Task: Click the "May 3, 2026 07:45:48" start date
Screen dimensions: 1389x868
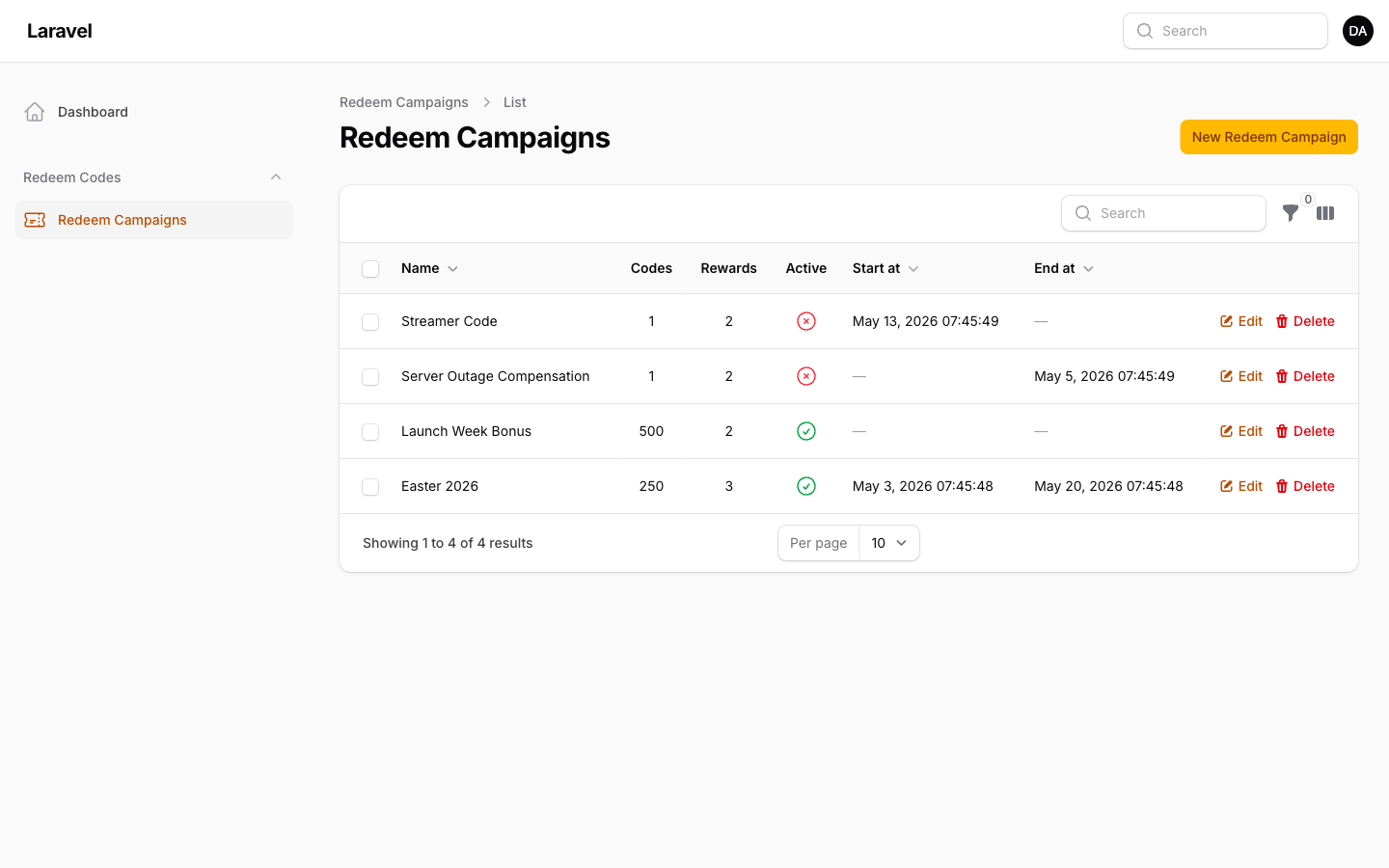Action: point(923,486)
